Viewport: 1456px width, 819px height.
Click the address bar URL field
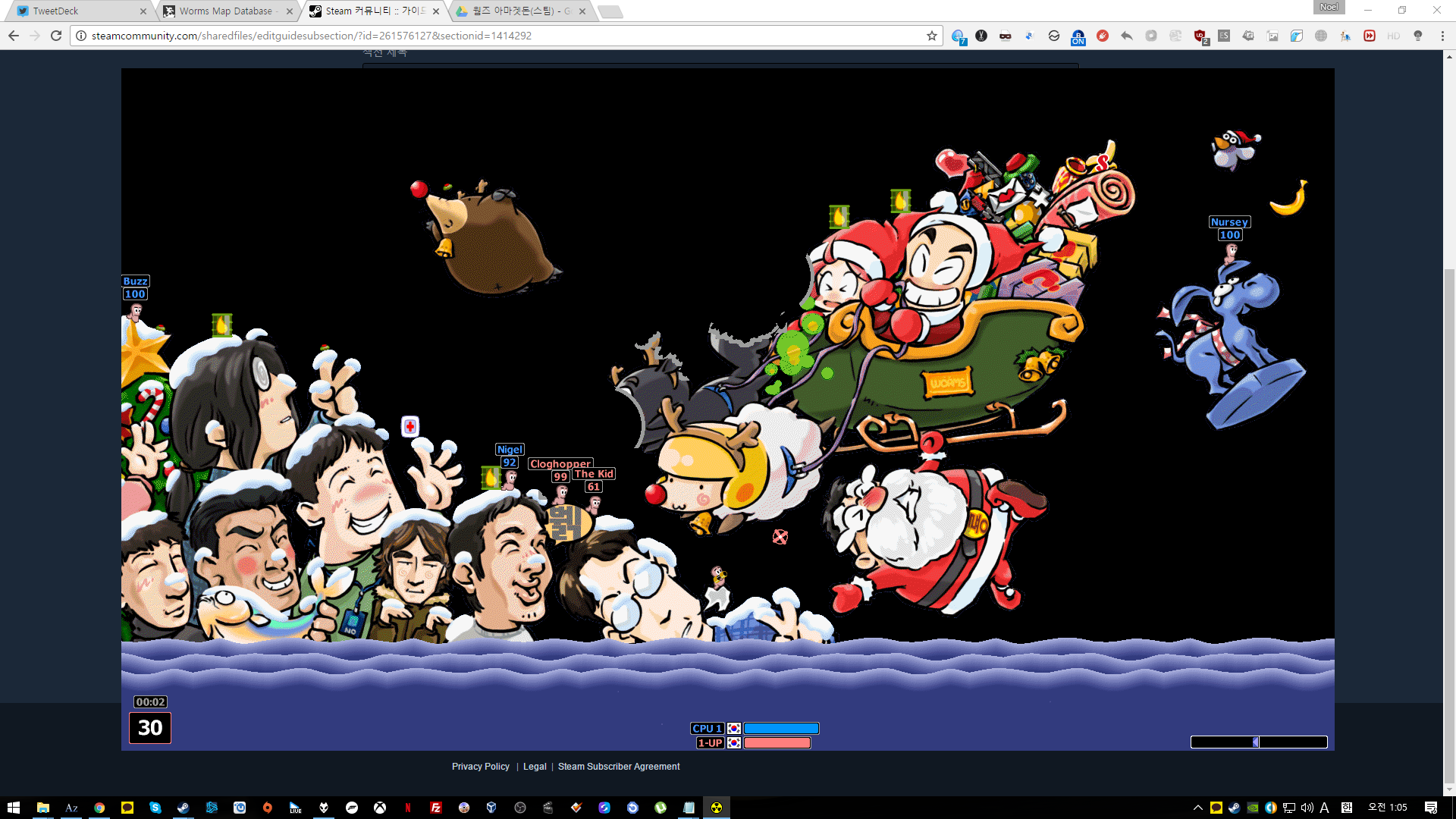500,36
